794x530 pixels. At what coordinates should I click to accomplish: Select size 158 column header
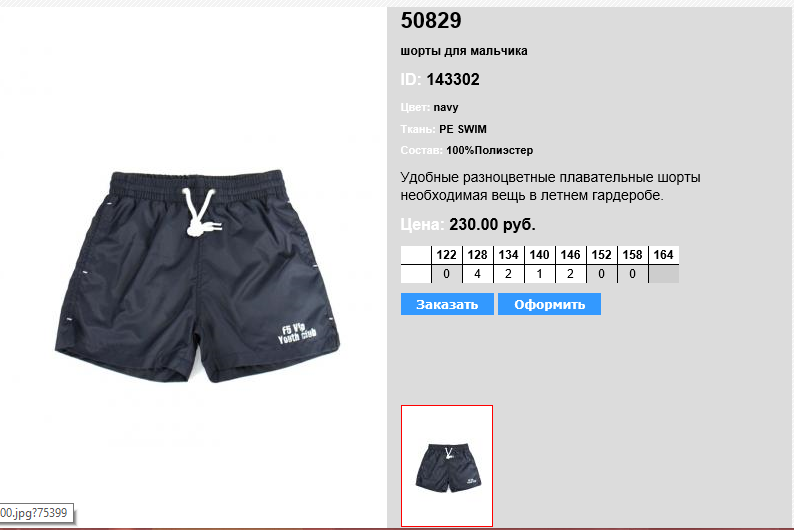[x=632, y=255]
